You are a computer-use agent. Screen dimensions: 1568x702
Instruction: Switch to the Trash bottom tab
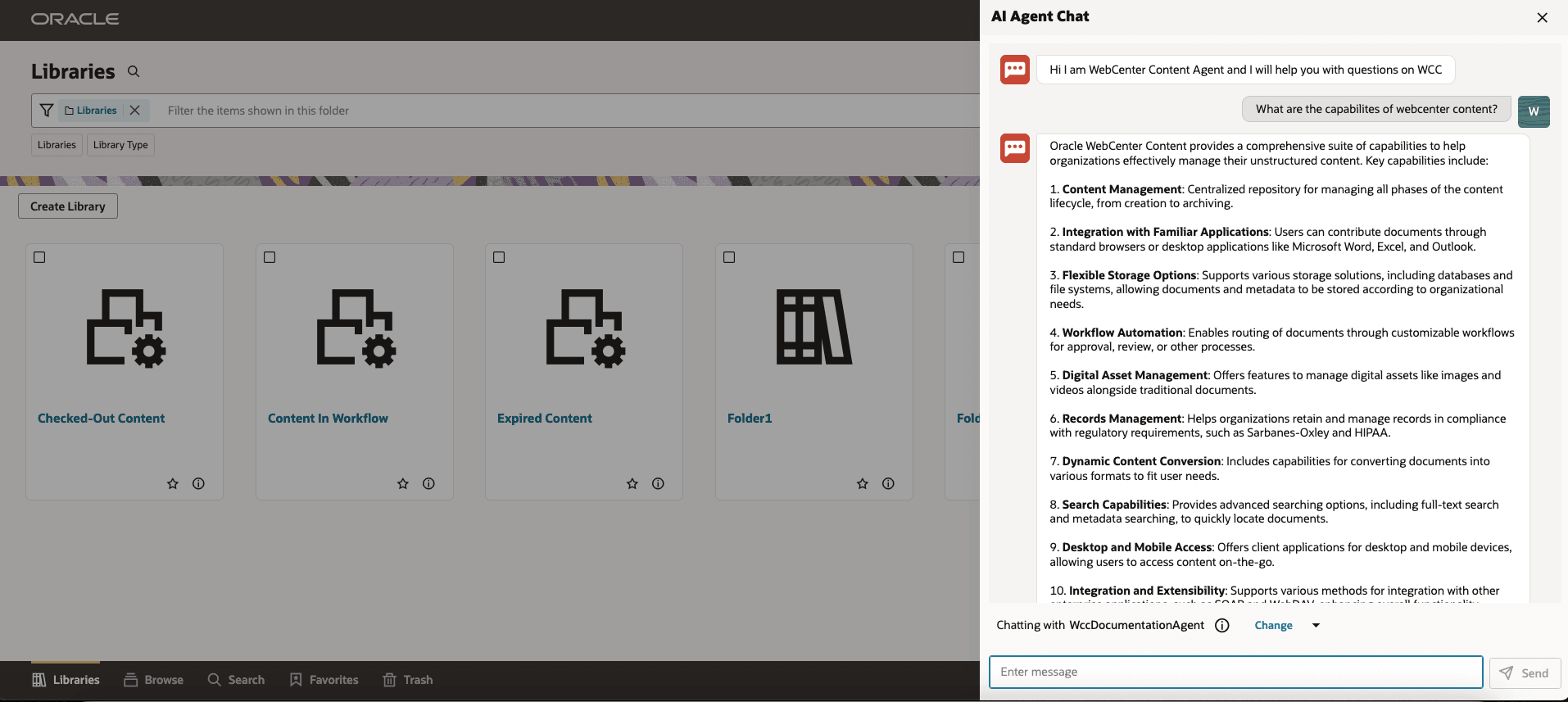point(407,680)
